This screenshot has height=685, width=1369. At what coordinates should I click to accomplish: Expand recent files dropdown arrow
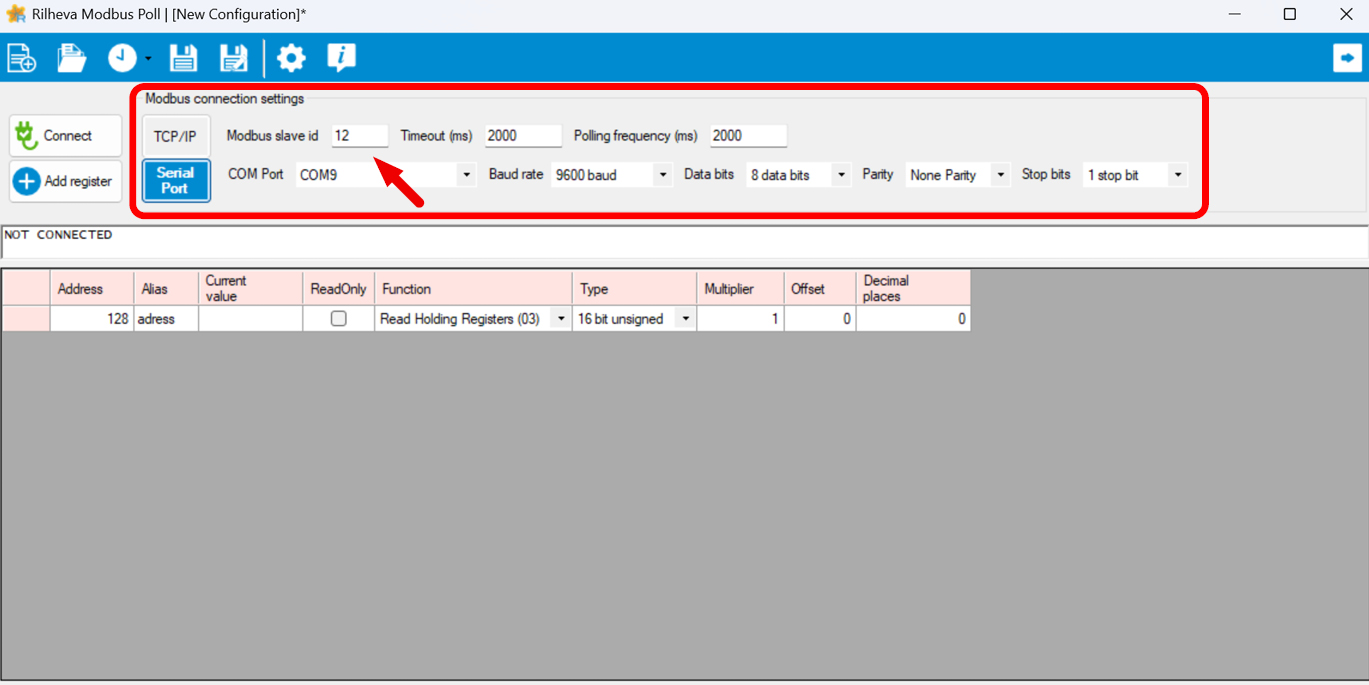pyautogui.click(x=148, y=59)
